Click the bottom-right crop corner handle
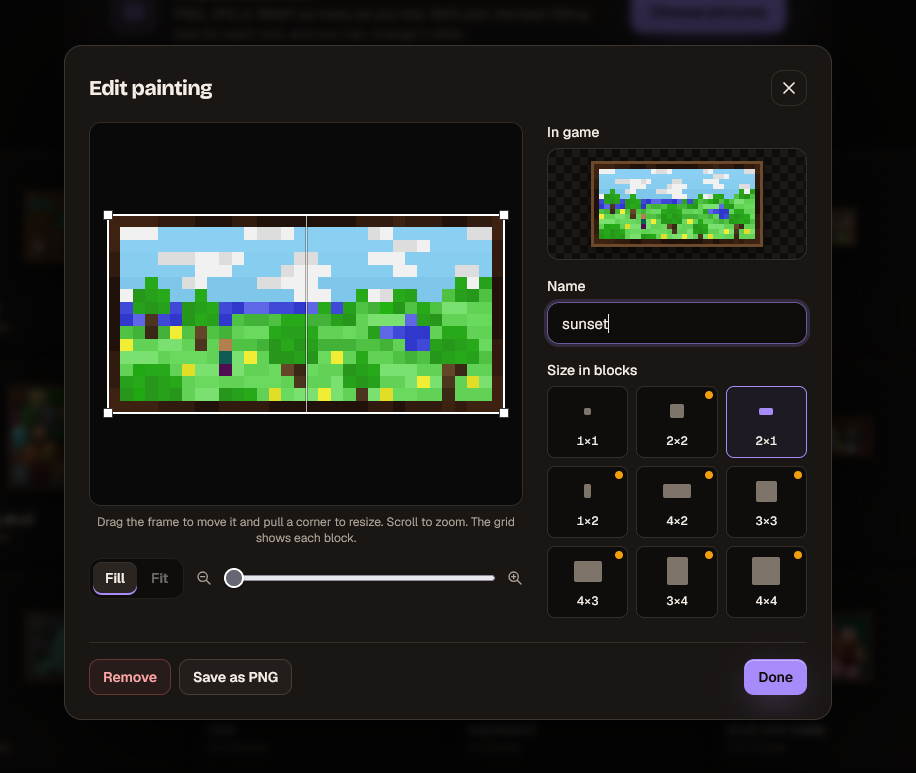916x773 pixels. pos(504,413)
